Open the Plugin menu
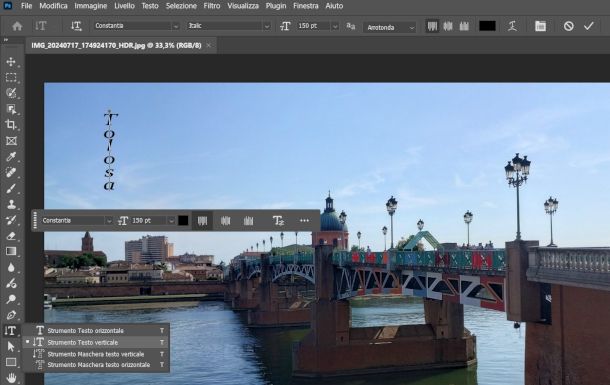610x385 pixels. point(276,6)
